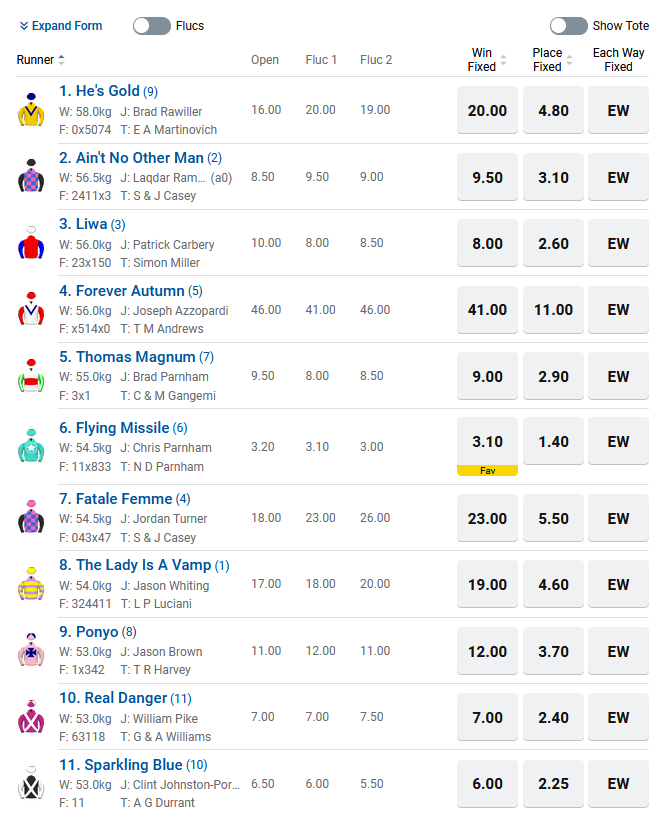Expand the form details
665x817 pixels.
tap(61, 26)
